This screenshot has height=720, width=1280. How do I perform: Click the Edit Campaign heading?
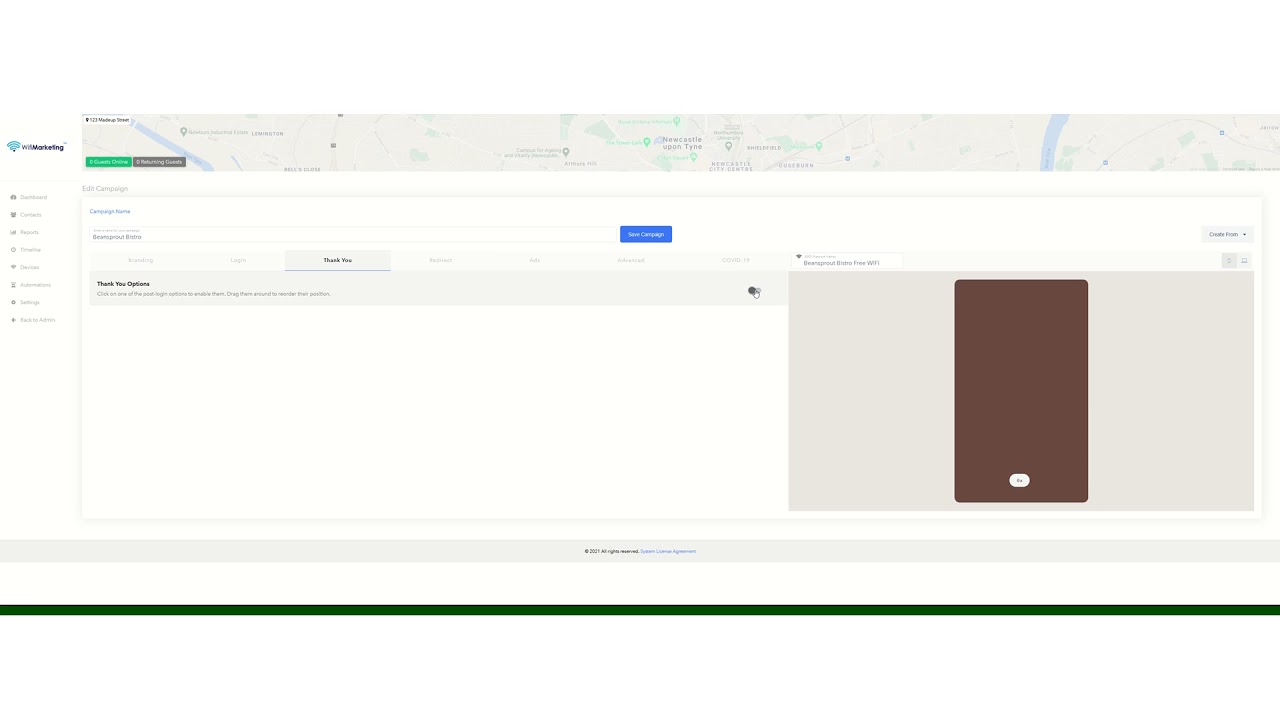pyautogui.click(x=105, y=188)
